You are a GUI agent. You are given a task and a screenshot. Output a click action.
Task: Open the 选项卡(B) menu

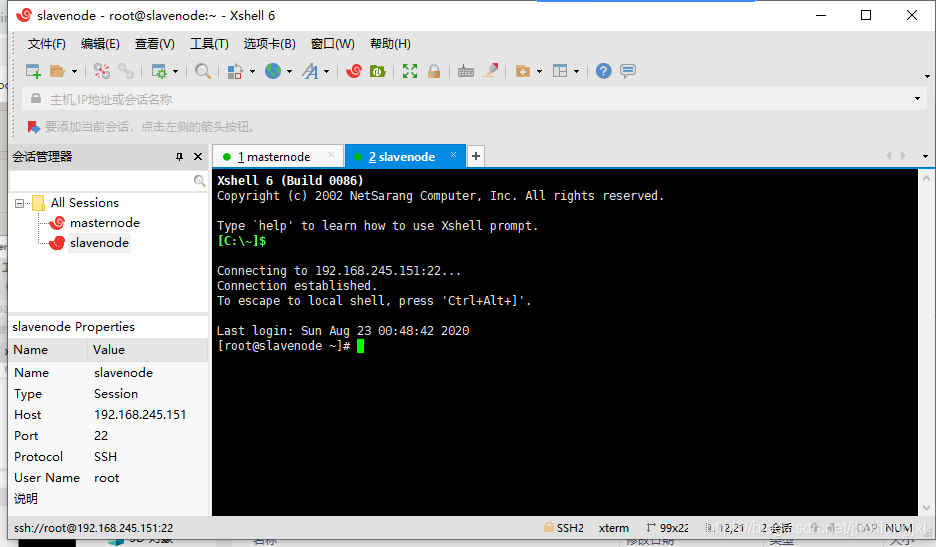pos(269,44)
